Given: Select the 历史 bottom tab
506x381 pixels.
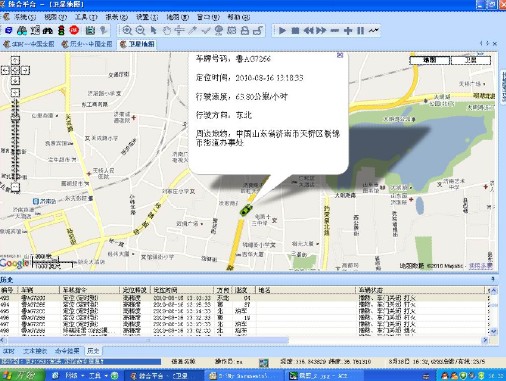Looking at the screenshot, I should click(x=93, y=351).
